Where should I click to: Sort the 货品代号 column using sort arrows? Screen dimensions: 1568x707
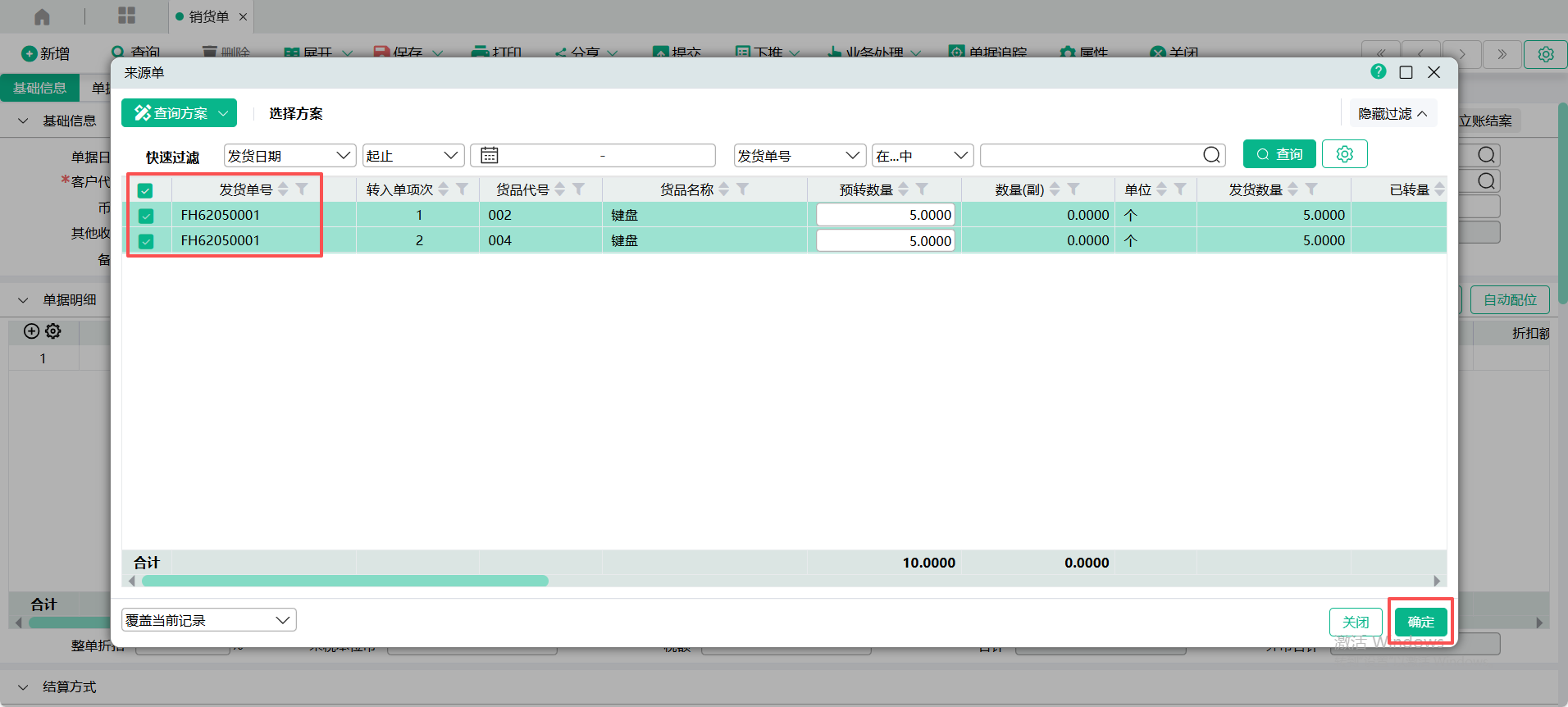point(560,189)
